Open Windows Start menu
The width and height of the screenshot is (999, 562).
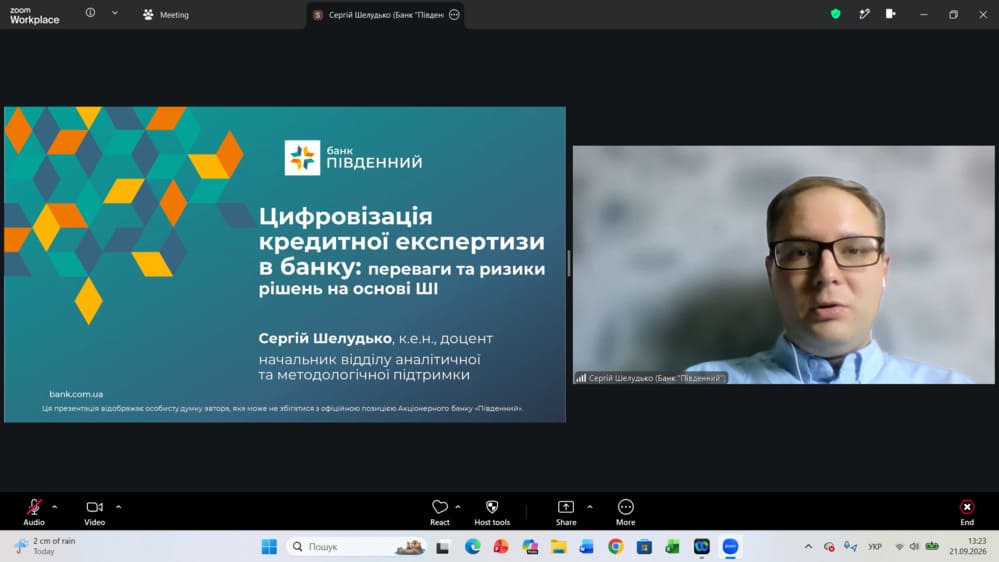[270, 547]
